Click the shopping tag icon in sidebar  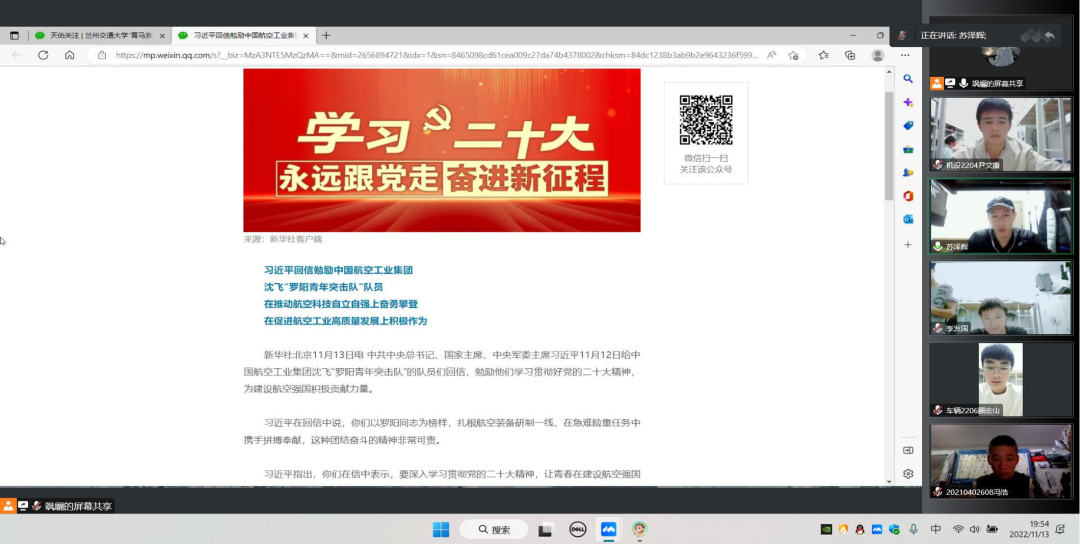pos(908,126)
